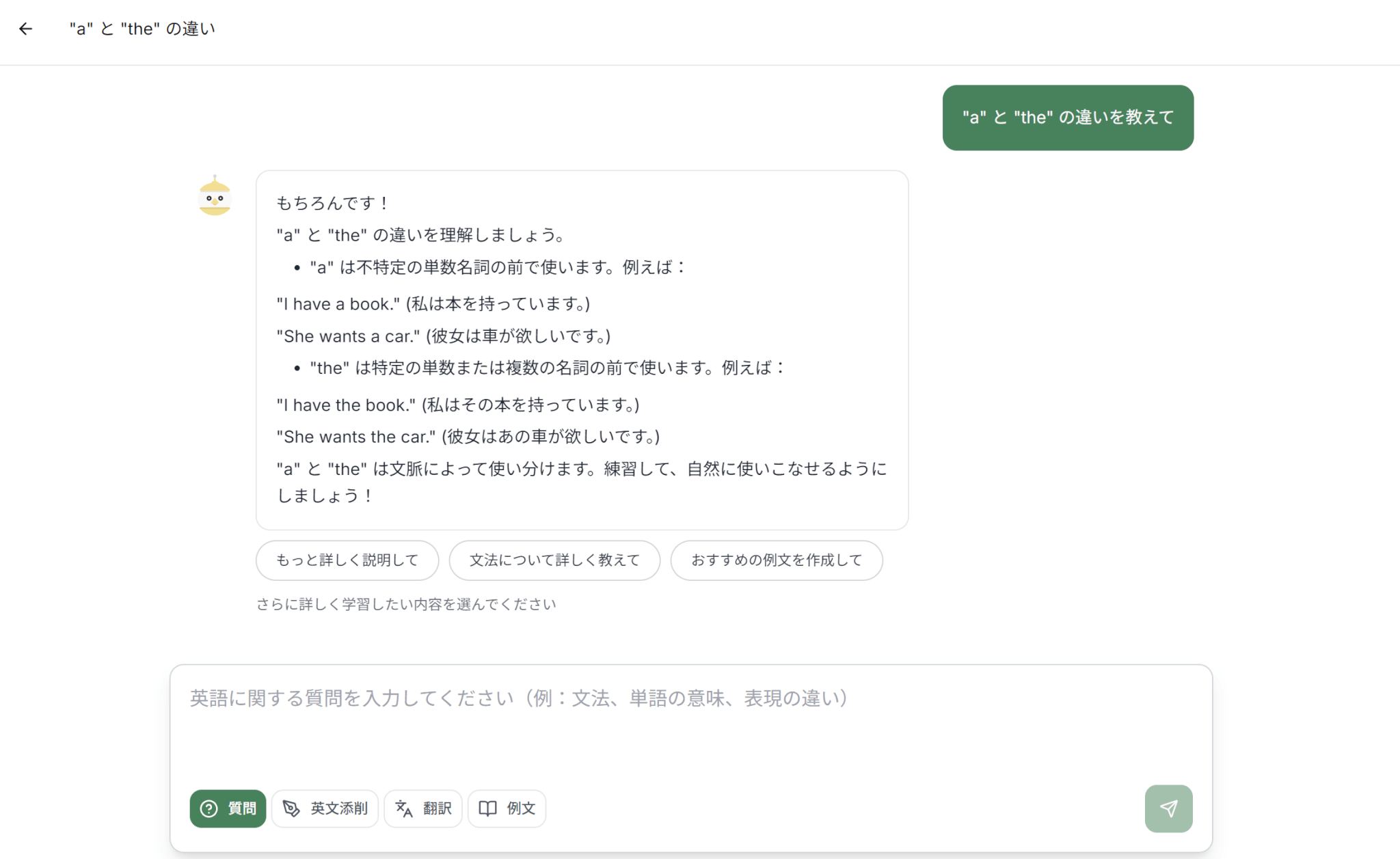Click the hint text さらに詳しく学習したい内容を選んでください

coord(406,604)
